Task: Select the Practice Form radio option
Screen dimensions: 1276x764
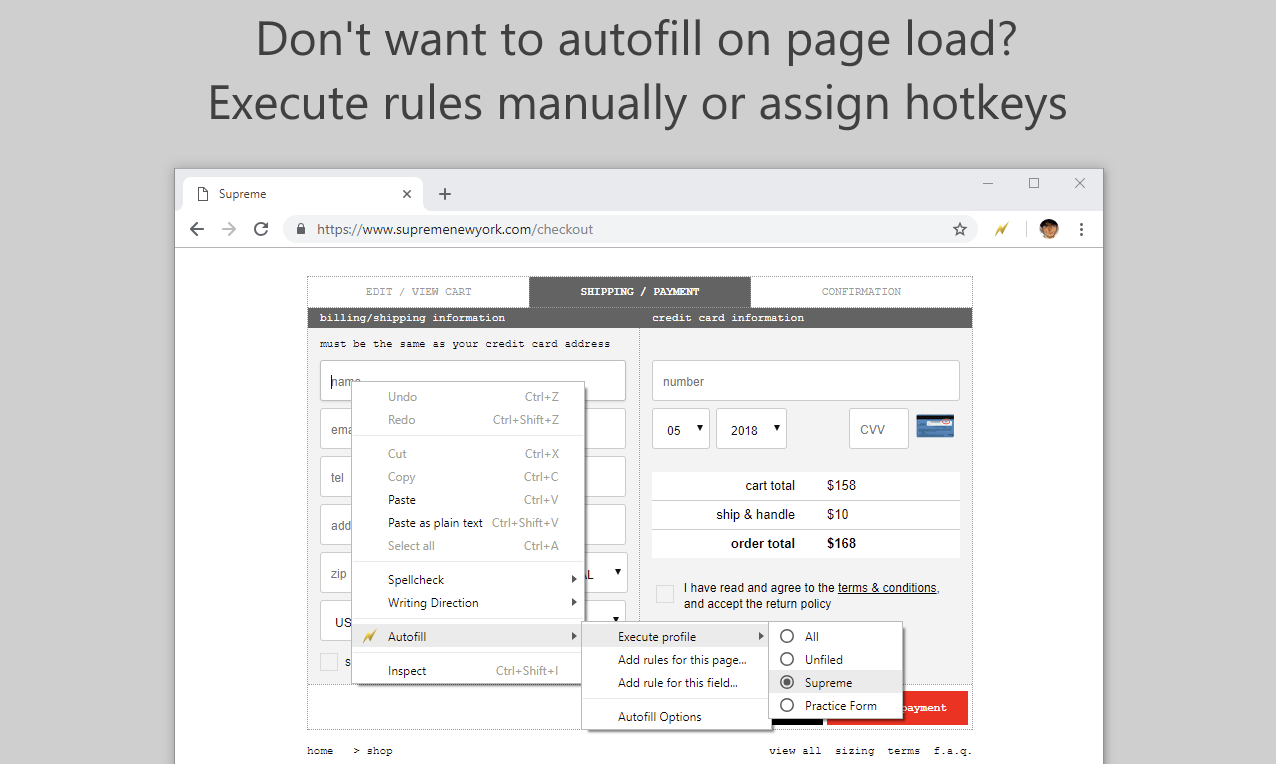Action: [787, 705]
